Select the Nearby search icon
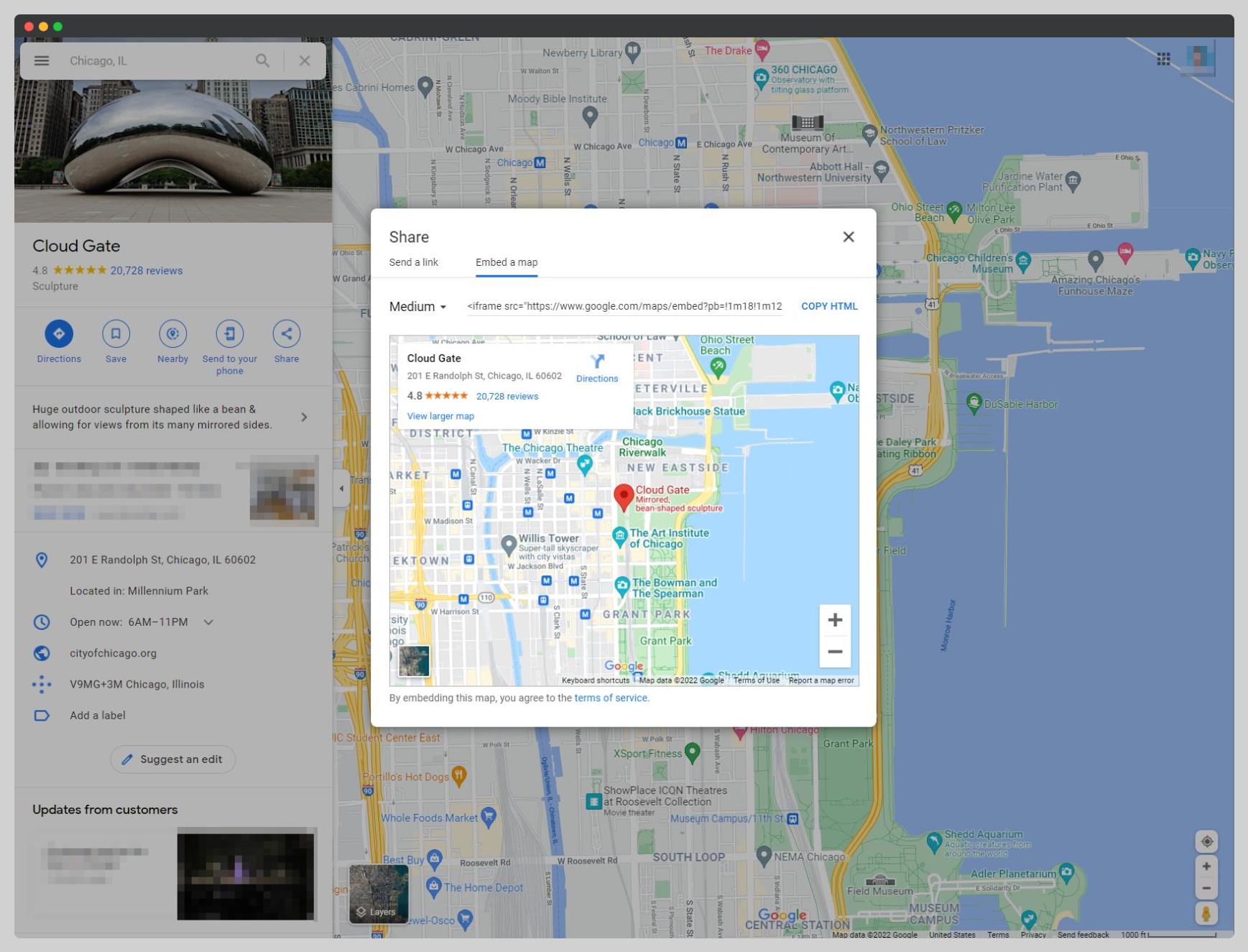This screenshot has height=952, width=1248. (x=172, y=333)
